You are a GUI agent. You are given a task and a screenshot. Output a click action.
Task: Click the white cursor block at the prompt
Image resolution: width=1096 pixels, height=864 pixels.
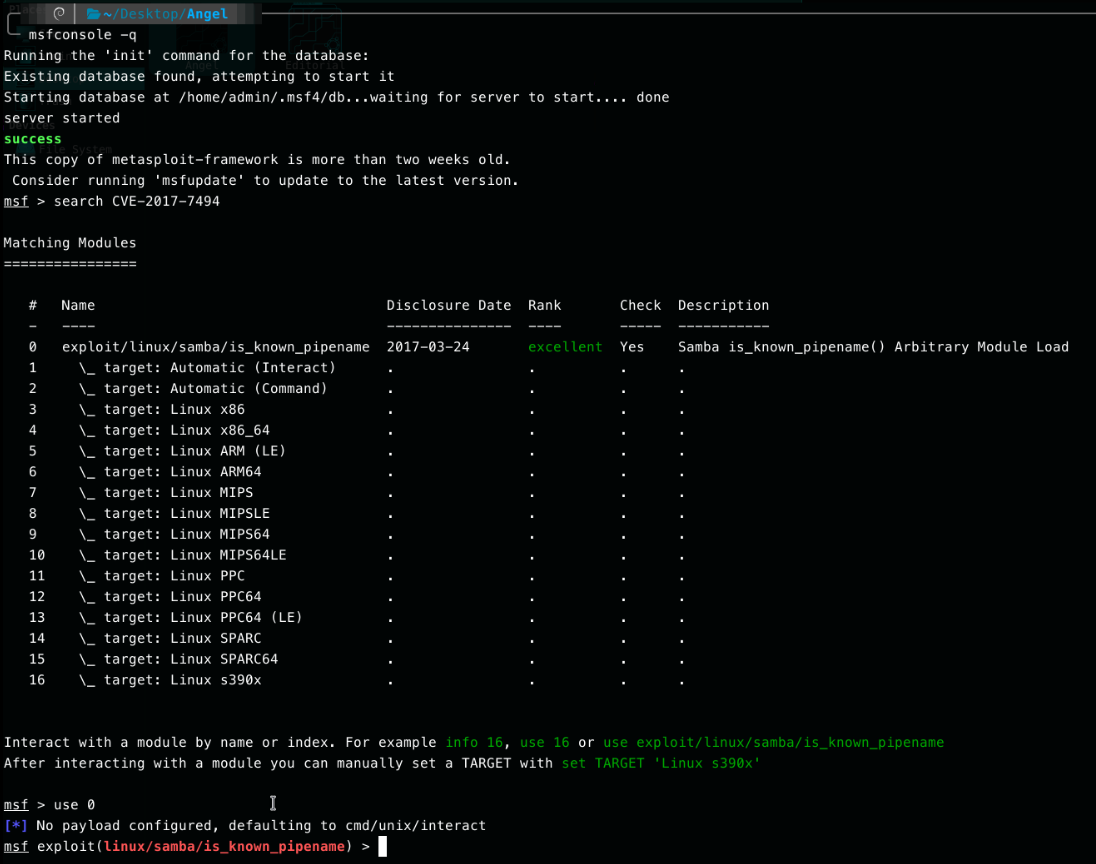pos(382,847)
